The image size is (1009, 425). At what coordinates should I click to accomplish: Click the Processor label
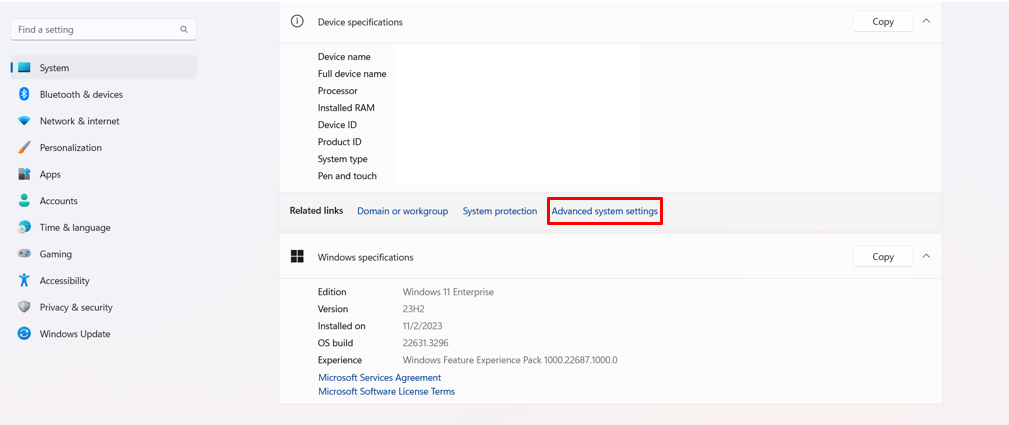[x=337, y=91]
